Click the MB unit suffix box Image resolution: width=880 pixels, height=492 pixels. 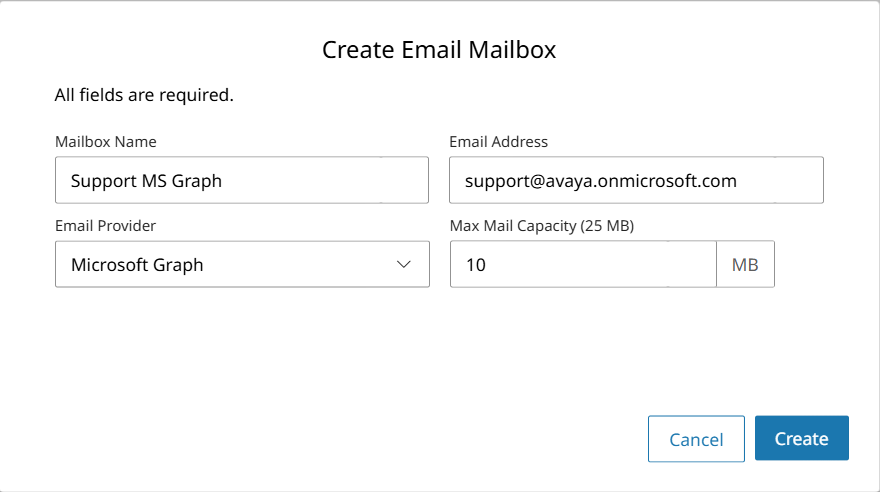745,264
